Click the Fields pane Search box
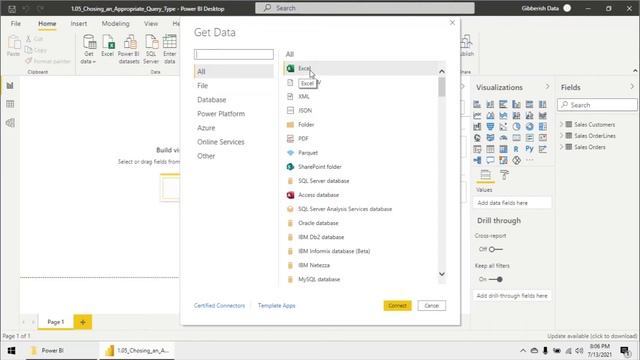Viewport: 640px width, 360px height. click(597, 105)
